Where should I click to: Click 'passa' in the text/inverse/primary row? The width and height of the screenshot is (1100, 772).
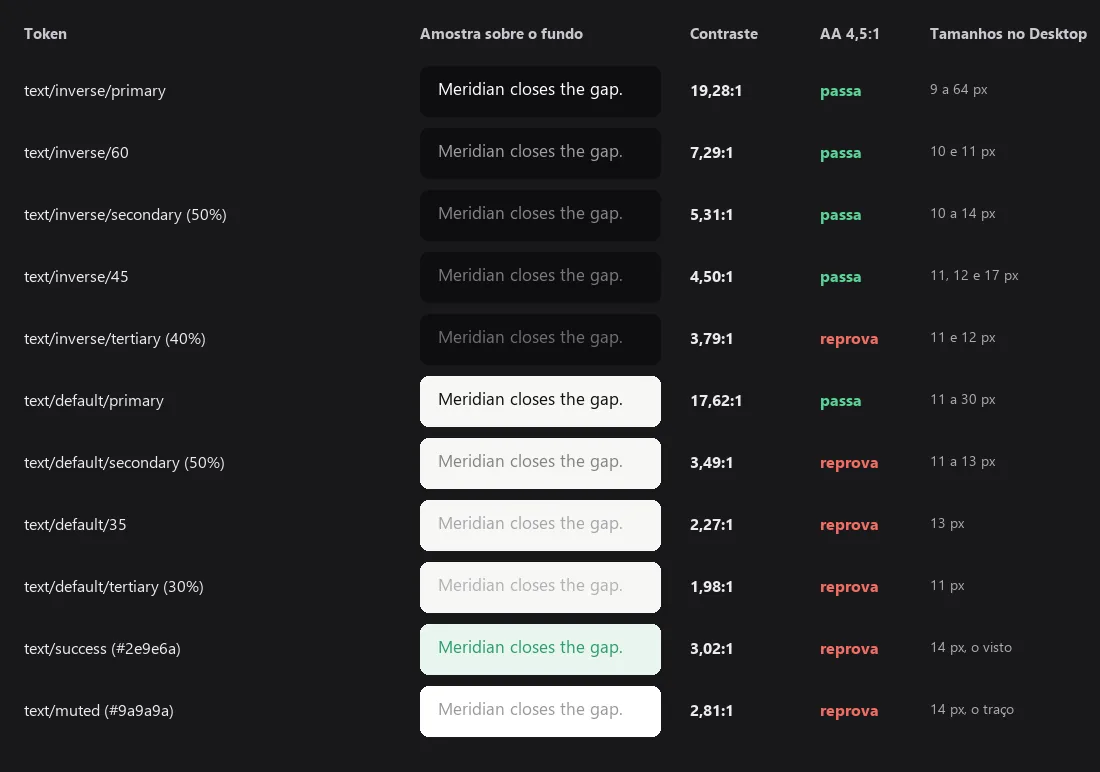(840, 91)
